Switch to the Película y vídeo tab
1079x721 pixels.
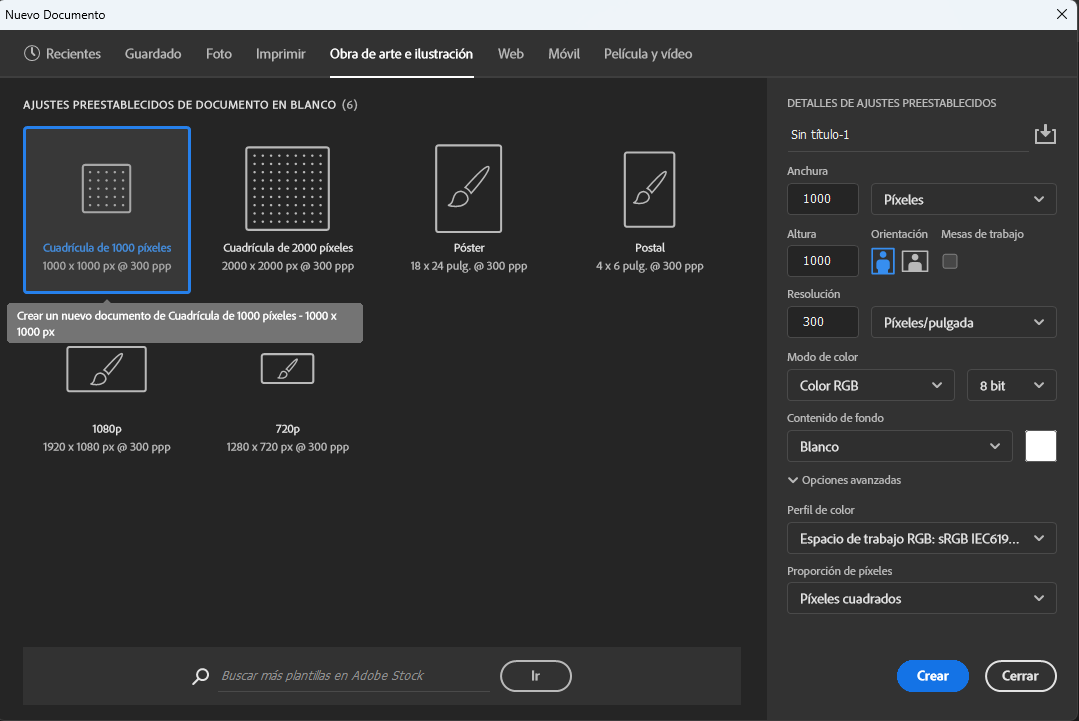click(648, 54)
